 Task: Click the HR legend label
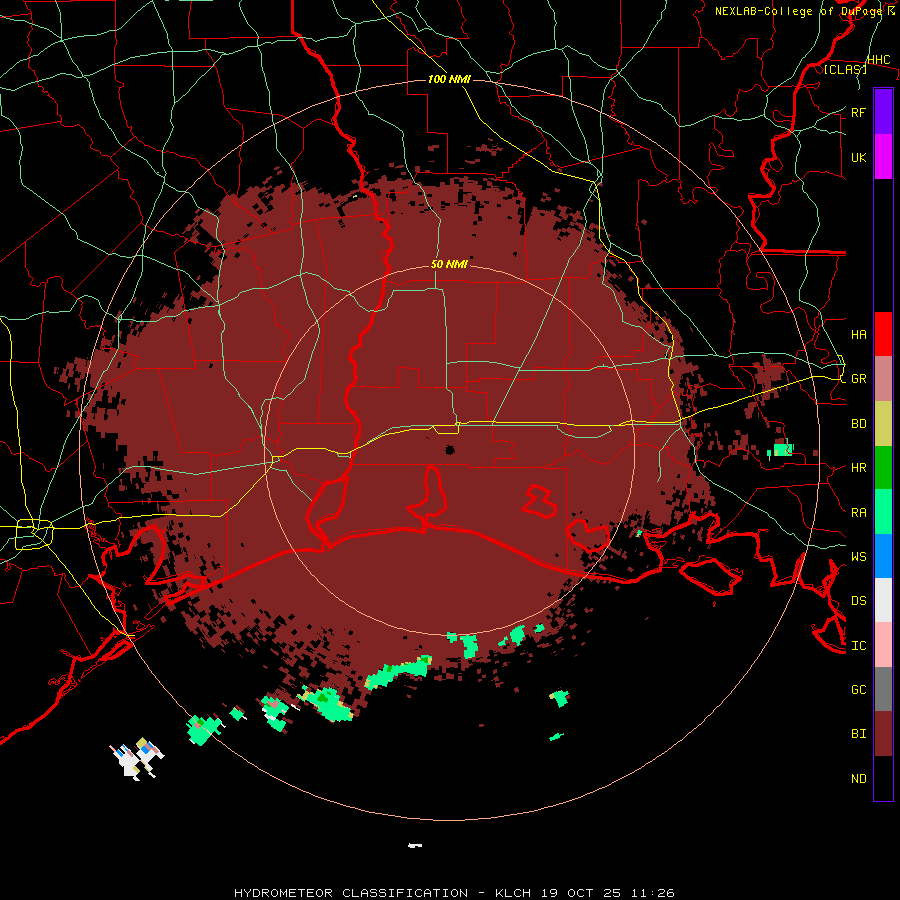coord(858,468)
